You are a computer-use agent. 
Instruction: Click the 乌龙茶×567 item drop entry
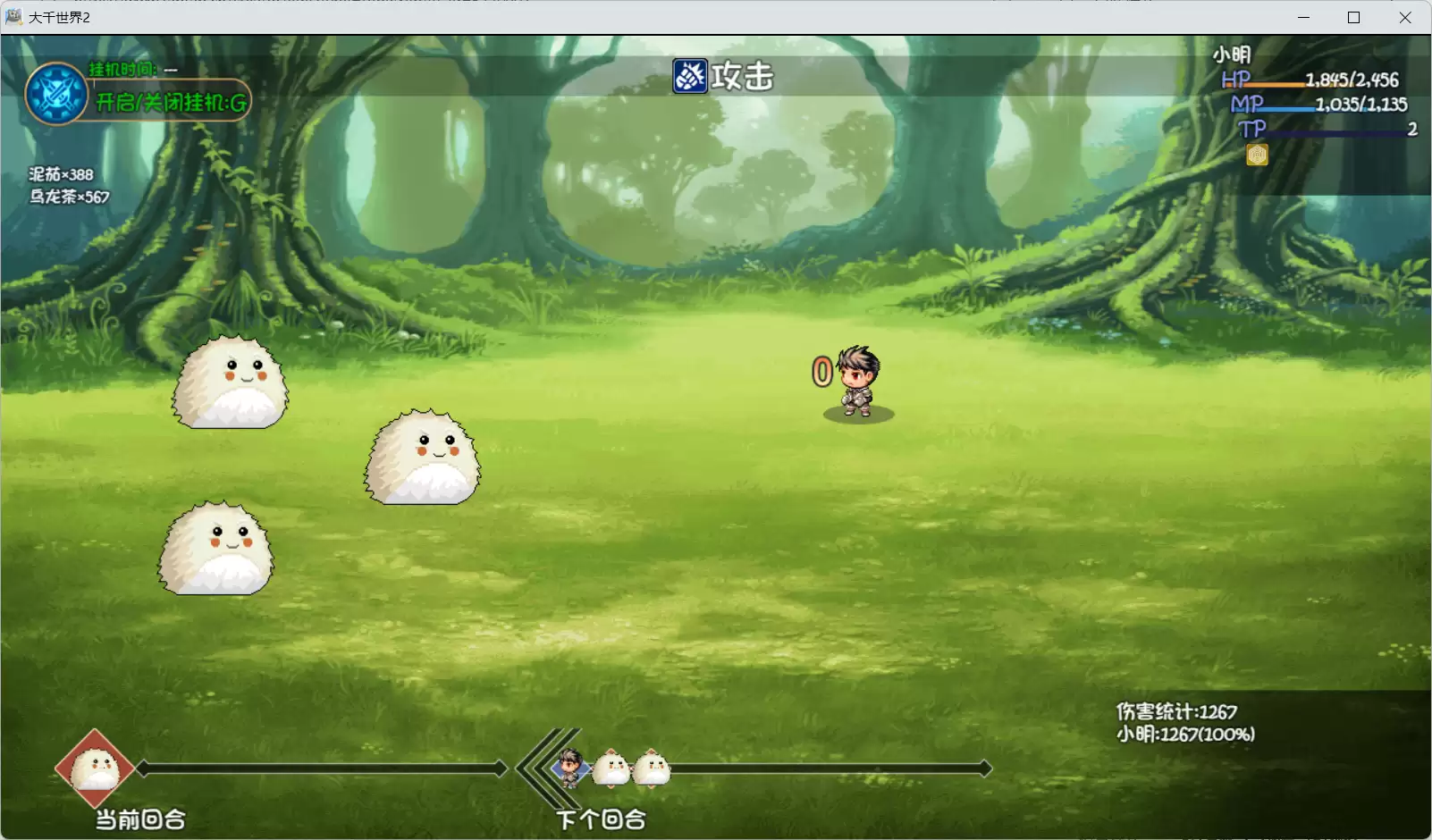coord(69,197)
